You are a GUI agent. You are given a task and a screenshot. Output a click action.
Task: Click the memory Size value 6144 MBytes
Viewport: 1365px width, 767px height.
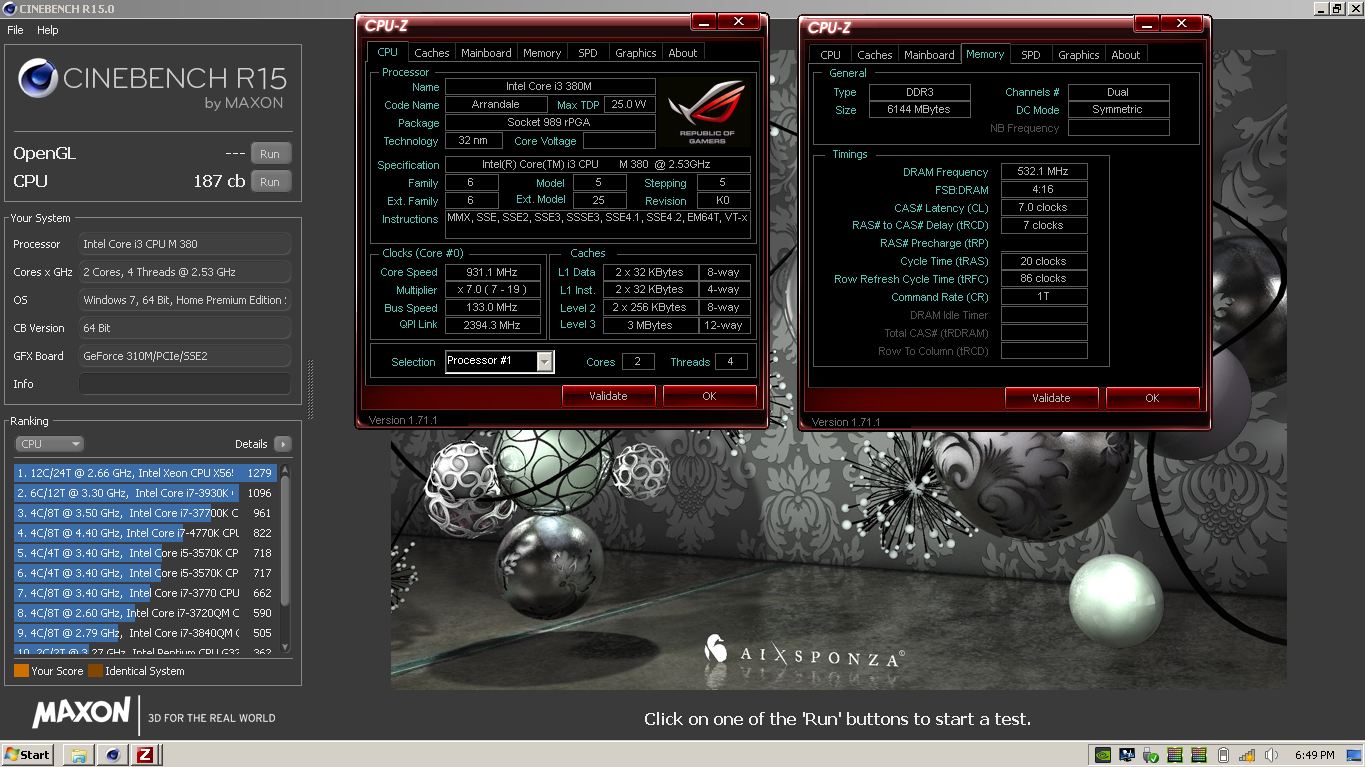[919, 110]
